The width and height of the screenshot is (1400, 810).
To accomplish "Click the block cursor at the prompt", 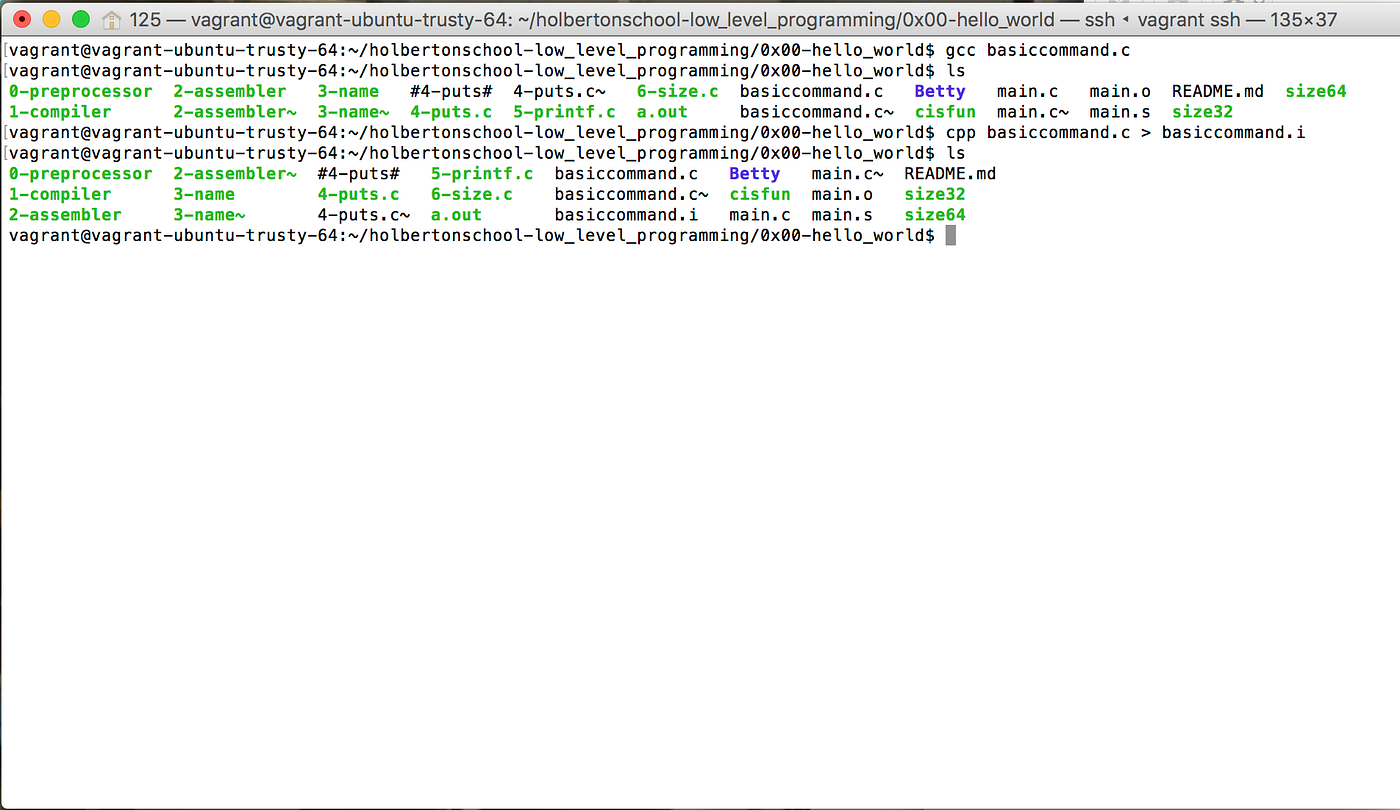I will [951, 235].
